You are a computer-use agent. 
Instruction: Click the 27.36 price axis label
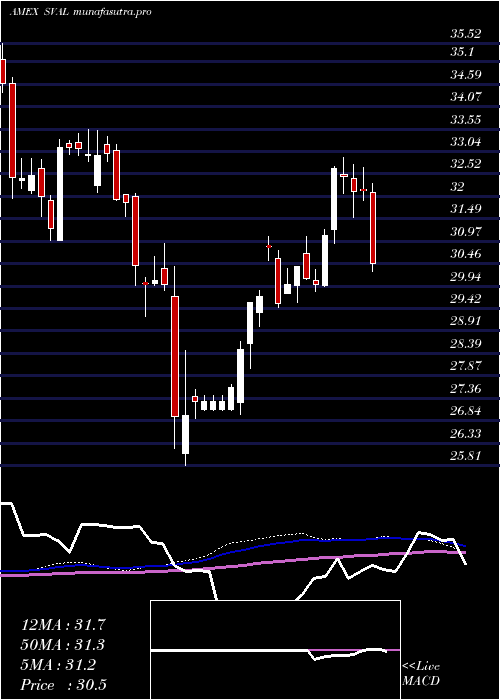click(x=466, y=388)
